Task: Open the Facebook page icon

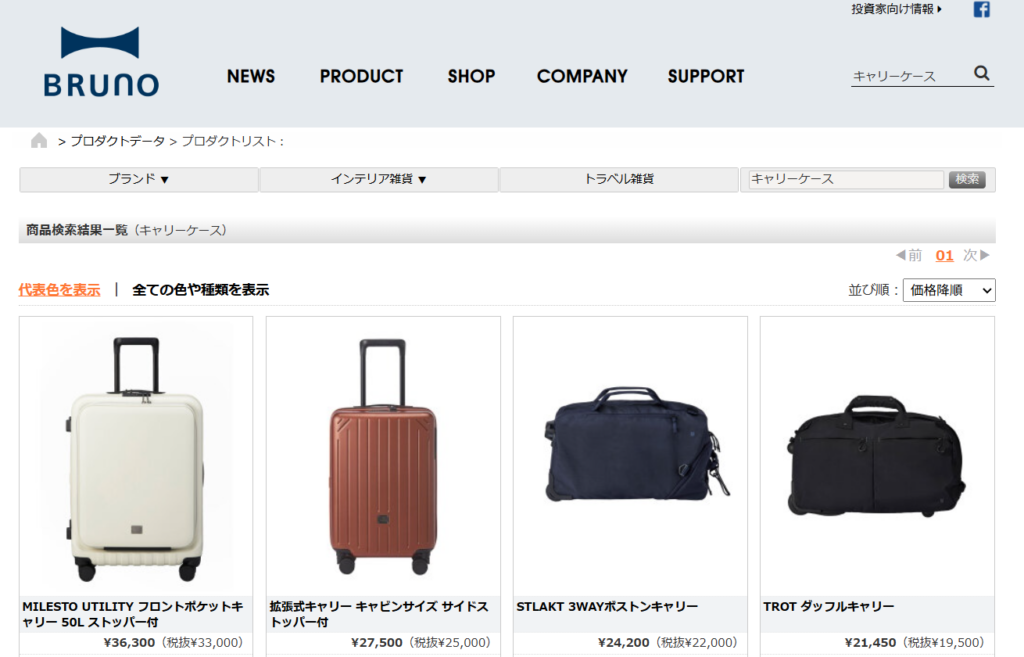Action: pyautogui.click(x=982, y=9)
